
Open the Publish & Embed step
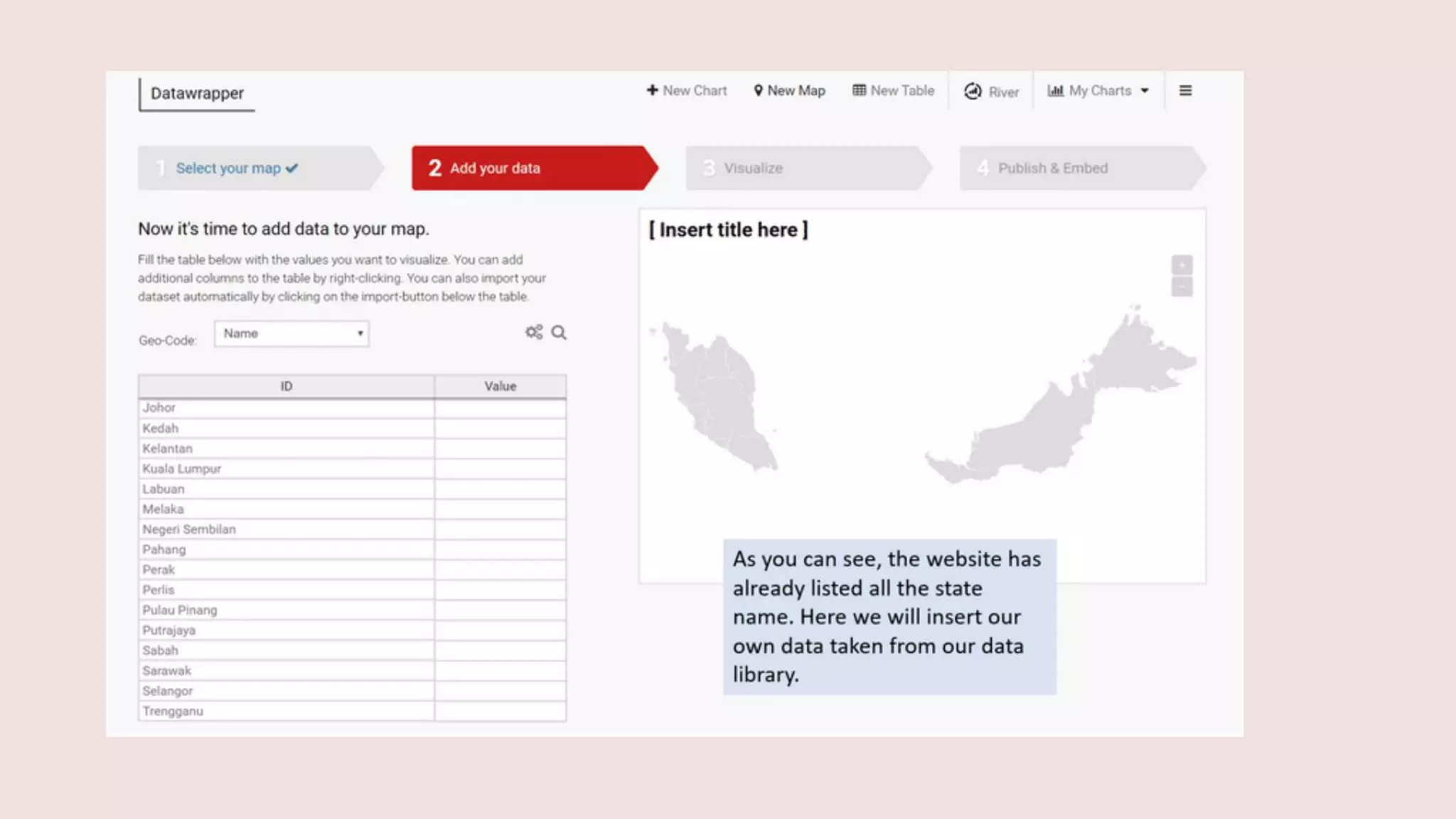(x=1052, y=168)
